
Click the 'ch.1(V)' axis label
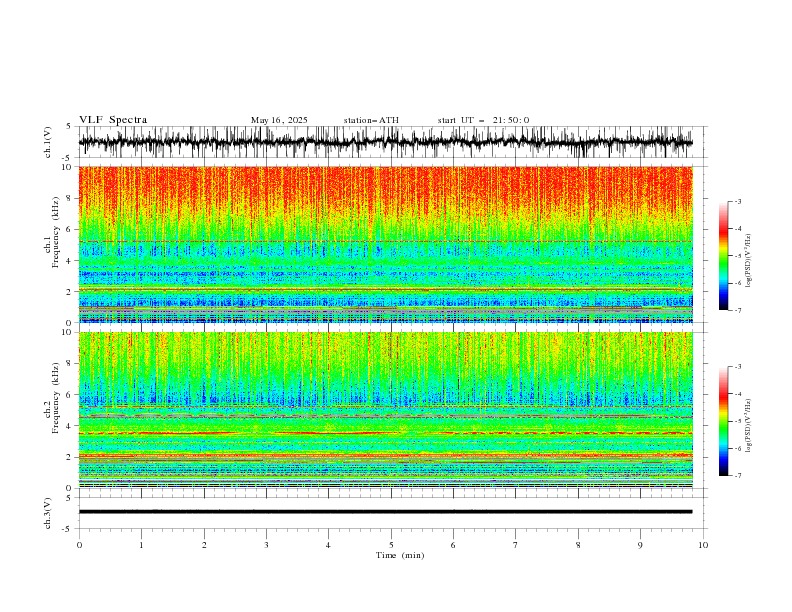48,142
